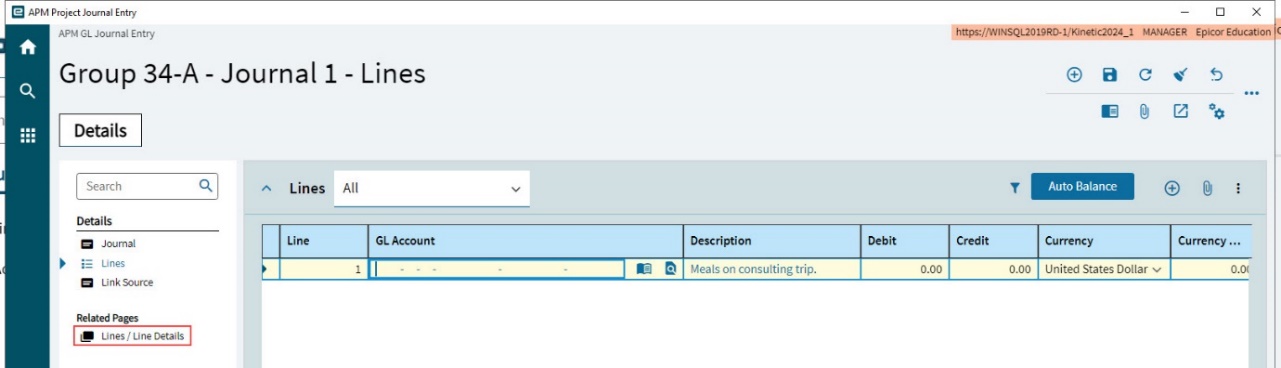The width and height of the screenshot is (1281, 368).
Task: Minimize the APM Project Journal Entry window
Action: click(1185, 12)
